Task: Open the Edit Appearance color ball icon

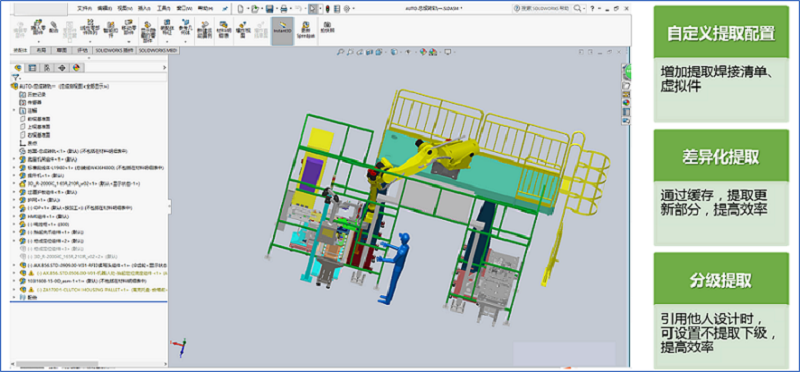Action: [x=423, y=52]
